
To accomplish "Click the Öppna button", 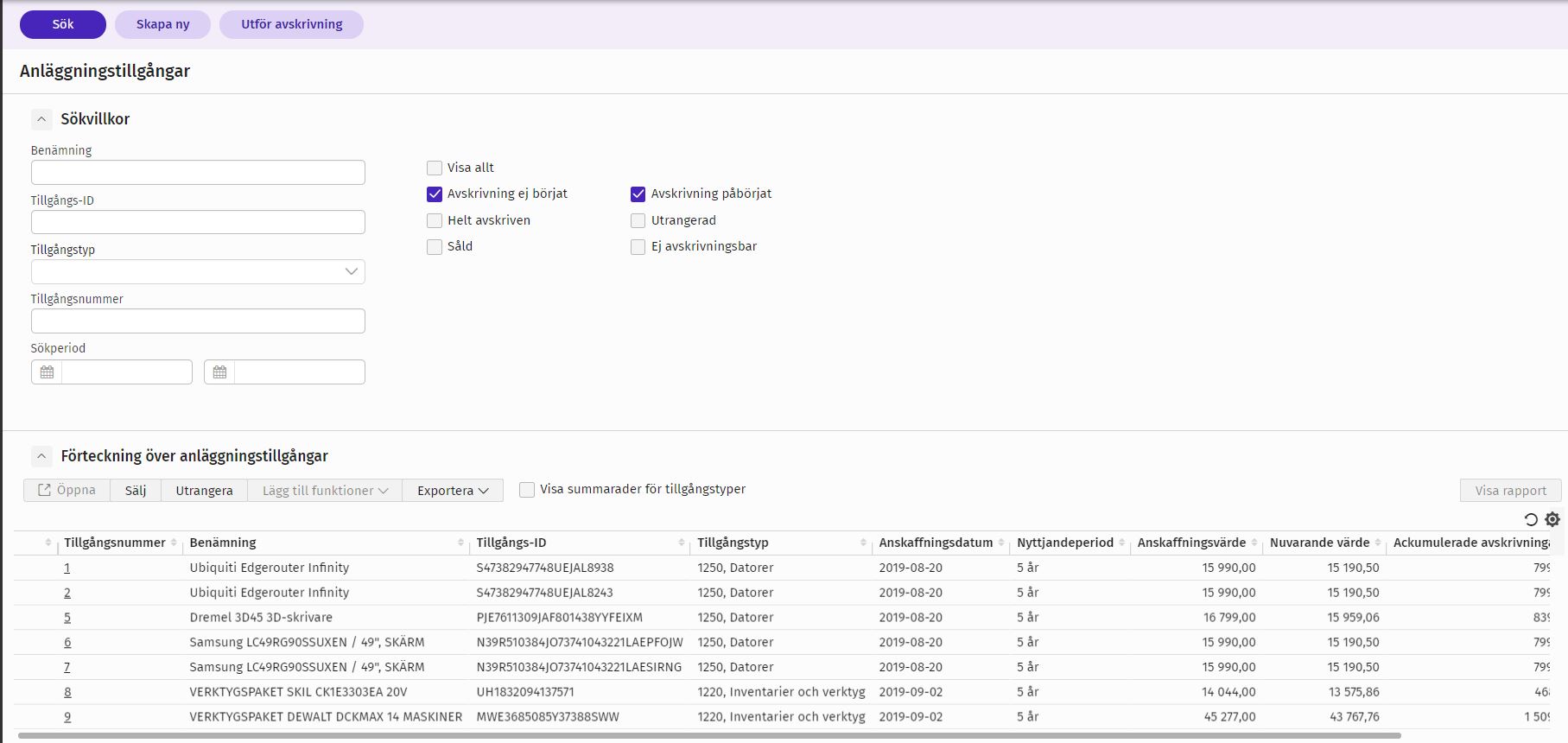I will click(x=67, y=491).
